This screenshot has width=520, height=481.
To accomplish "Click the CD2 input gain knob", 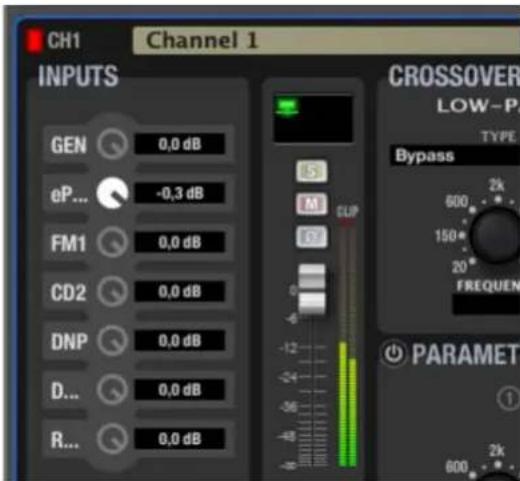I will 112,291.
